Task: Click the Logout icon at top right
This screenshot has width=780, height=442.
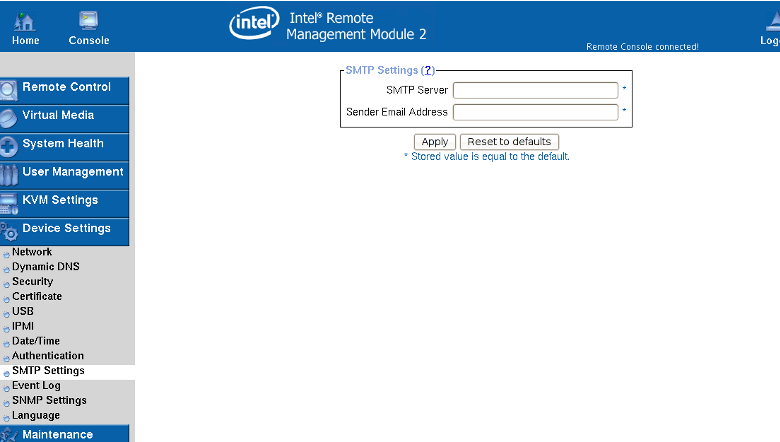Action: 773,21
